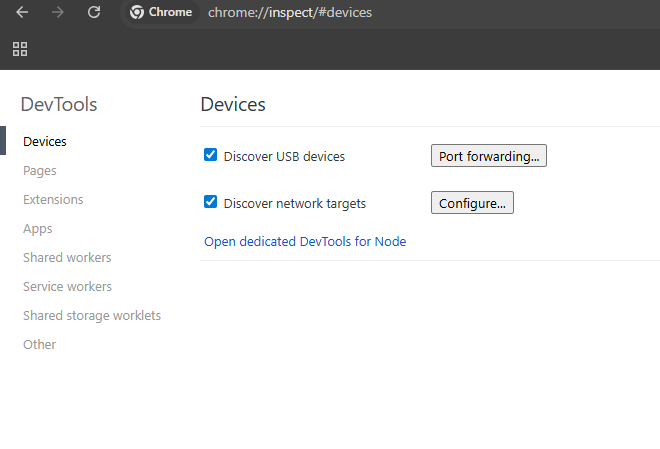Open the apps grid icon in bookmarks bar
Screen dimensions: 660x449
click(20, 49)
